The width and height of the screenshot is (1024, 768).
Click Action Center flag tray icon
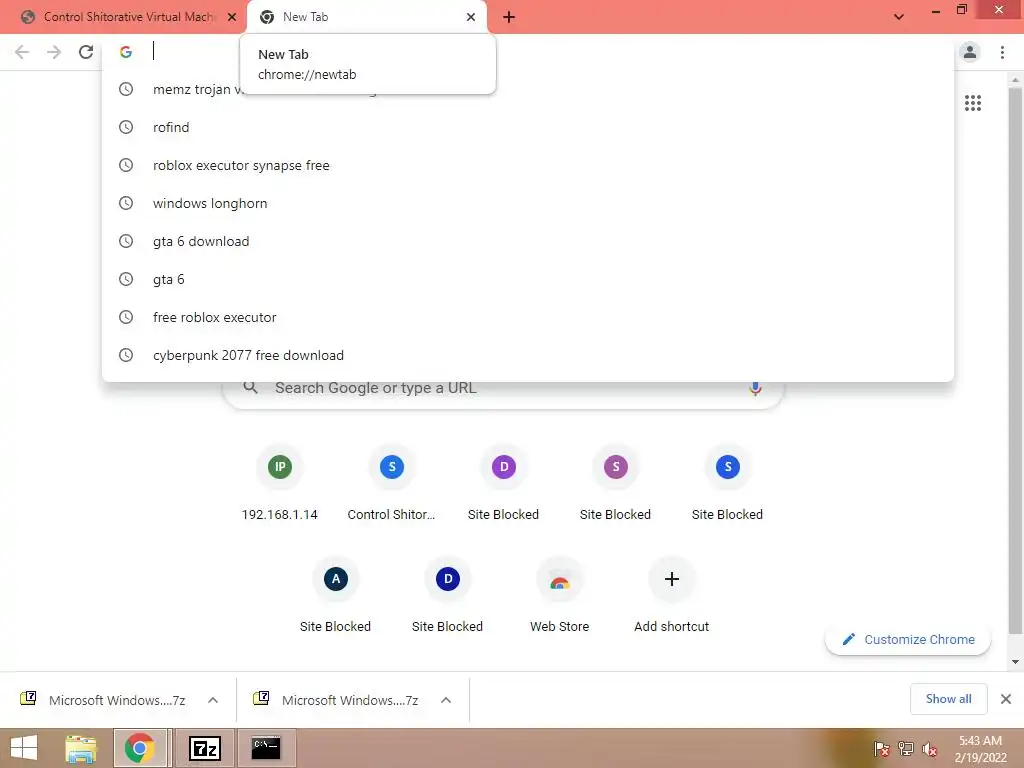(881, 749)
